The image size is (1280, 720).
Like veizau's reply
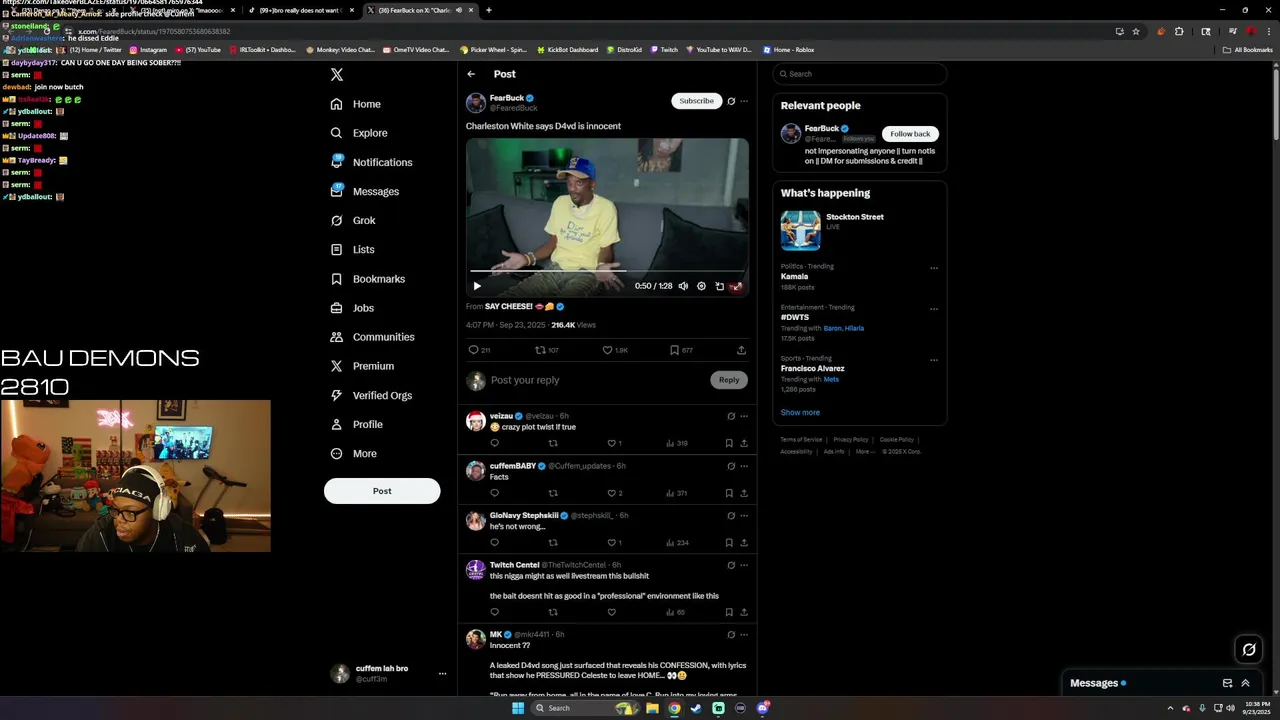614,443
